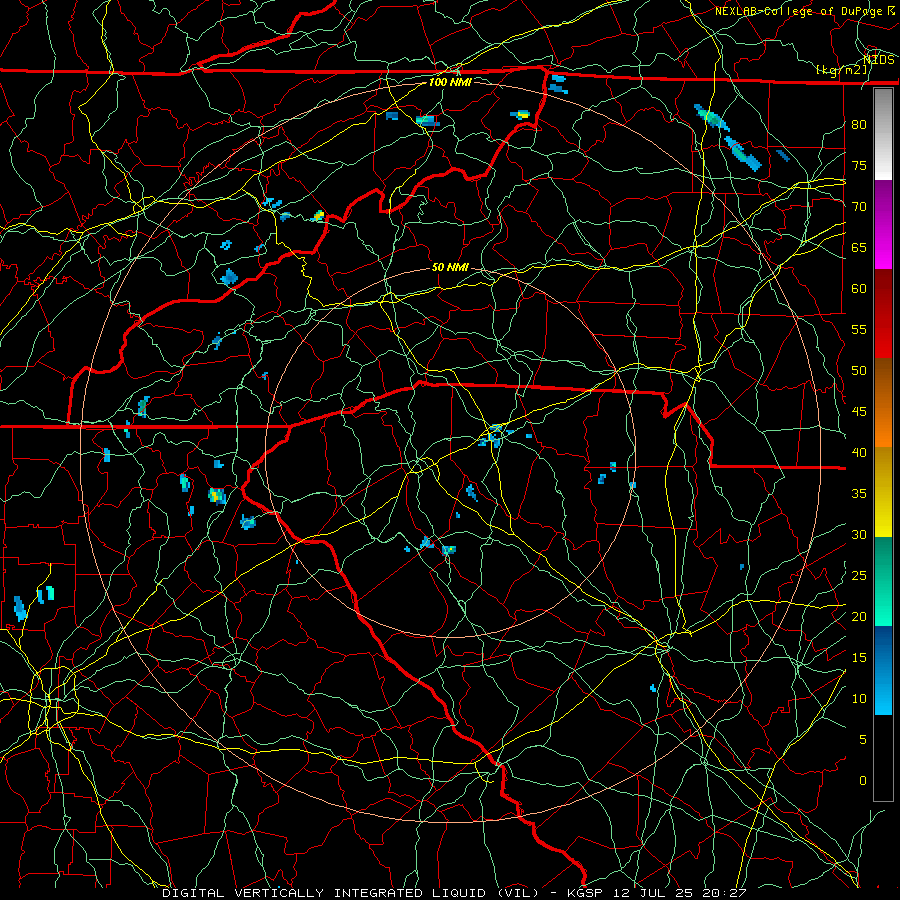This screenshot has width=900, height=900.
Task: Click the scale value "15"
Action: click(859, 658)
